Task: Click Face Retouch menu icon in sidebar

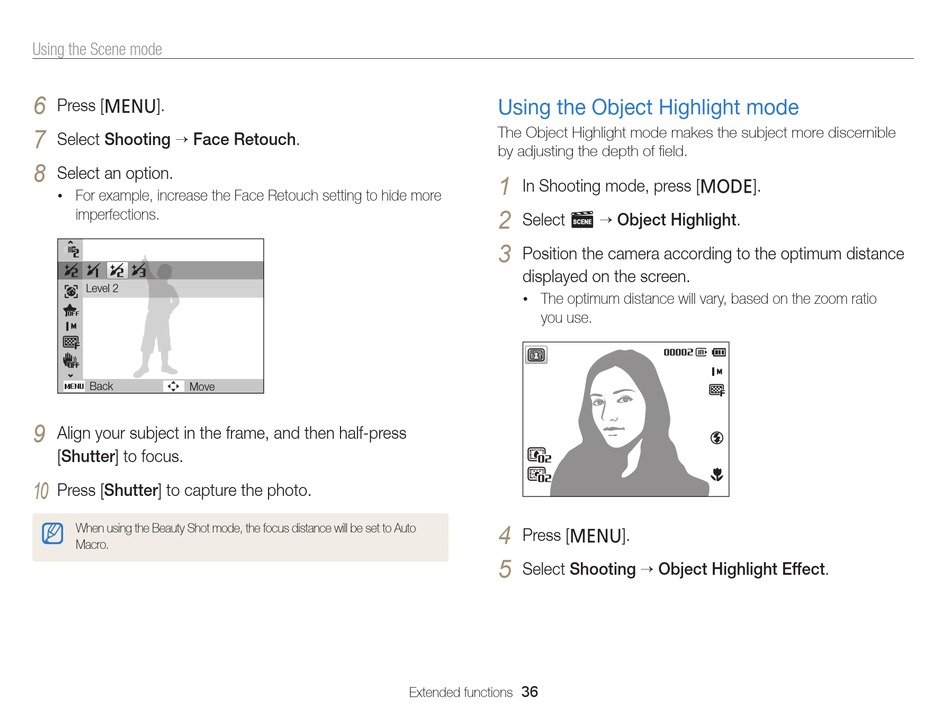Action: (x=71, y=270)
